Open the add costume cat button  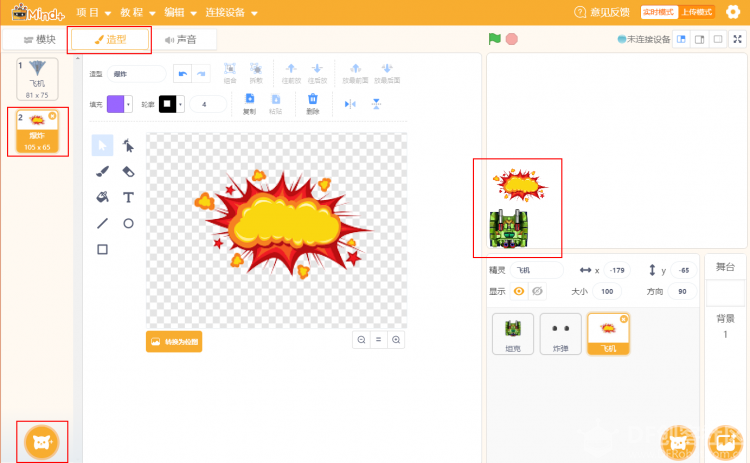coord(42,442)
